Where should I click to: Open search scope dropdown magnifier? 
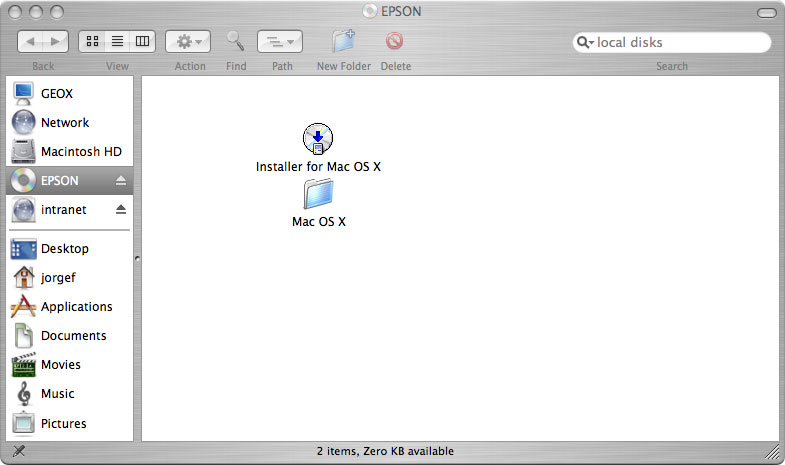tap(585, 43)
